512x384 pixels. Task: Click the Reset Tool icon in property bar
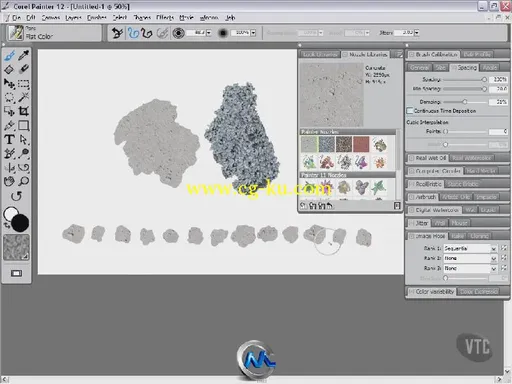coord(117,33)
